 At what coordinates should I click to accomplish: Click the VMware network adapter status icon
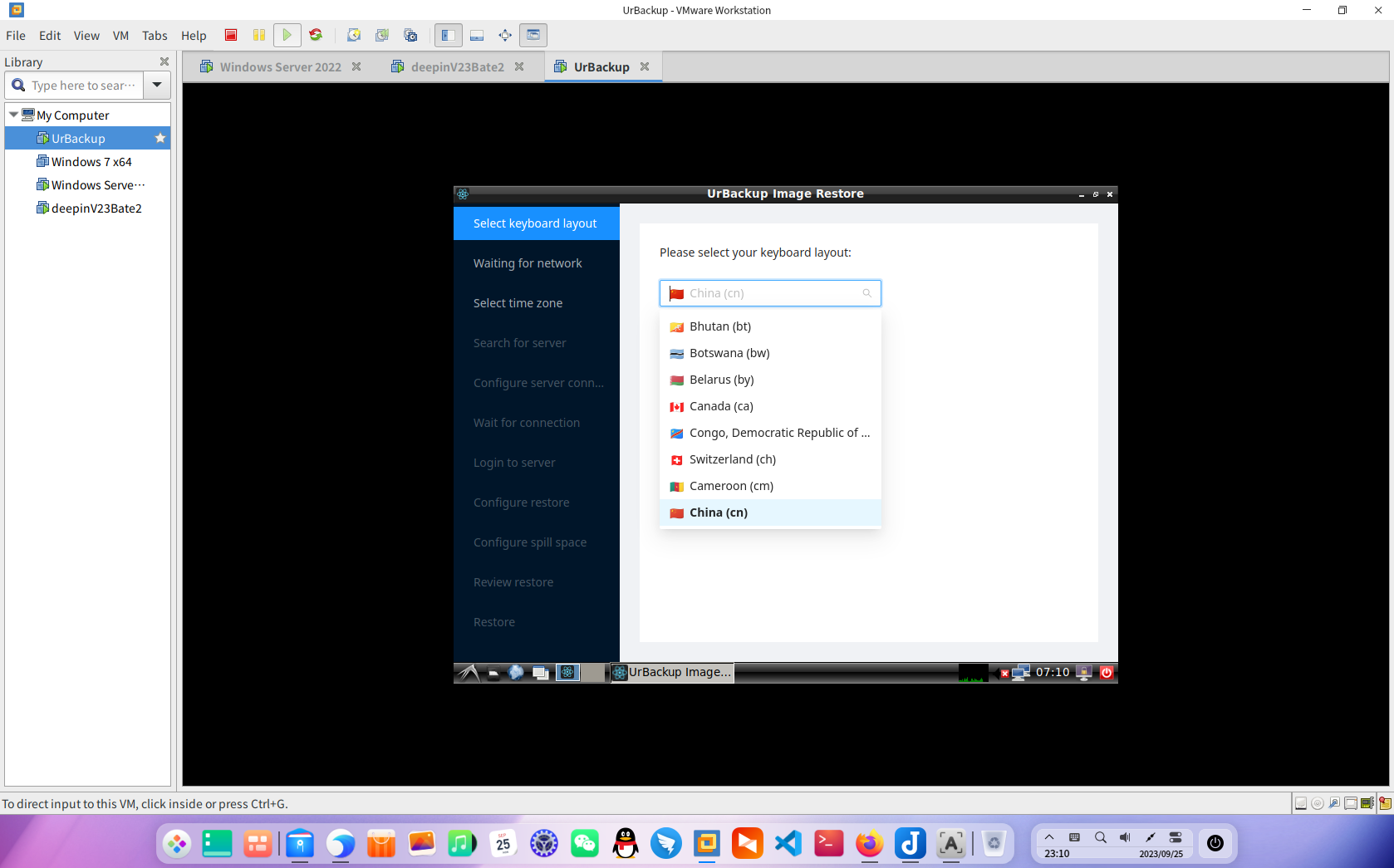[x=1334, y=803]
